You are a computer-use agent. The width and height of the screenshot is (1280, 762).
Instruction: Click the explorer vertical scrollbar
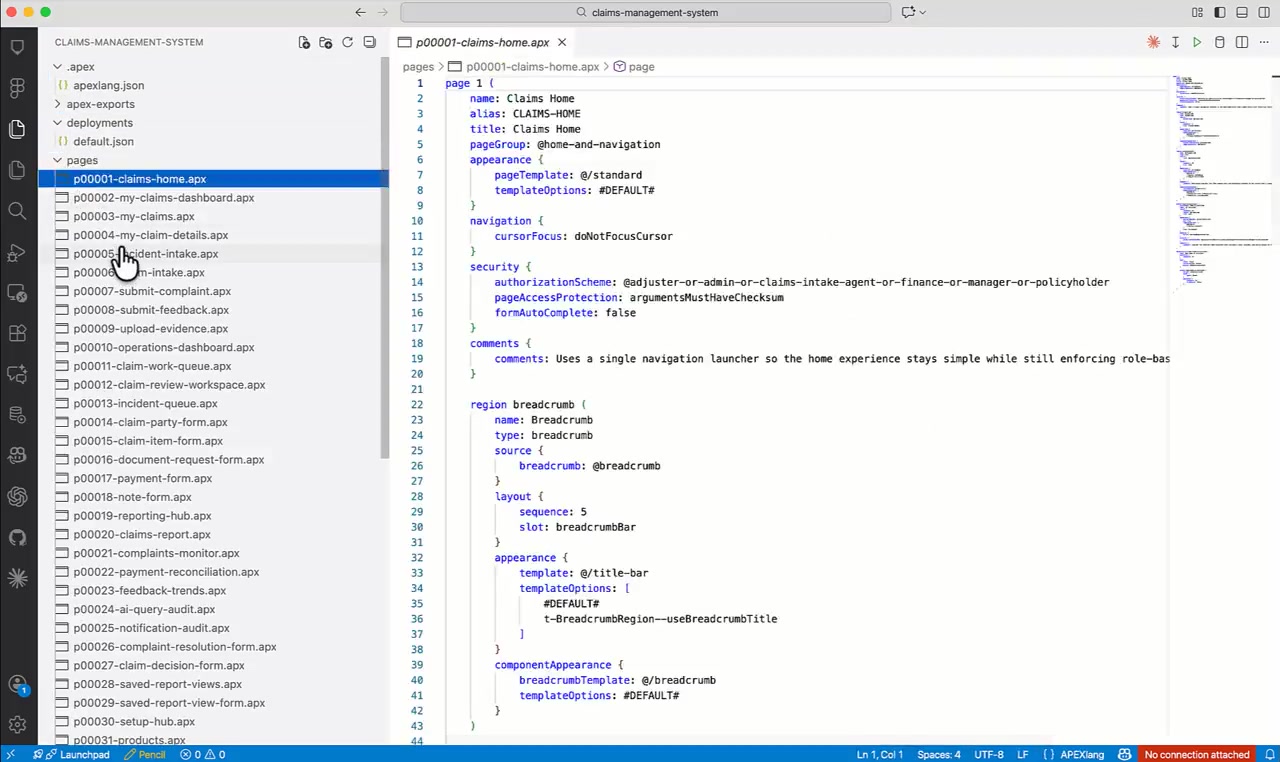tap(384, 258)
